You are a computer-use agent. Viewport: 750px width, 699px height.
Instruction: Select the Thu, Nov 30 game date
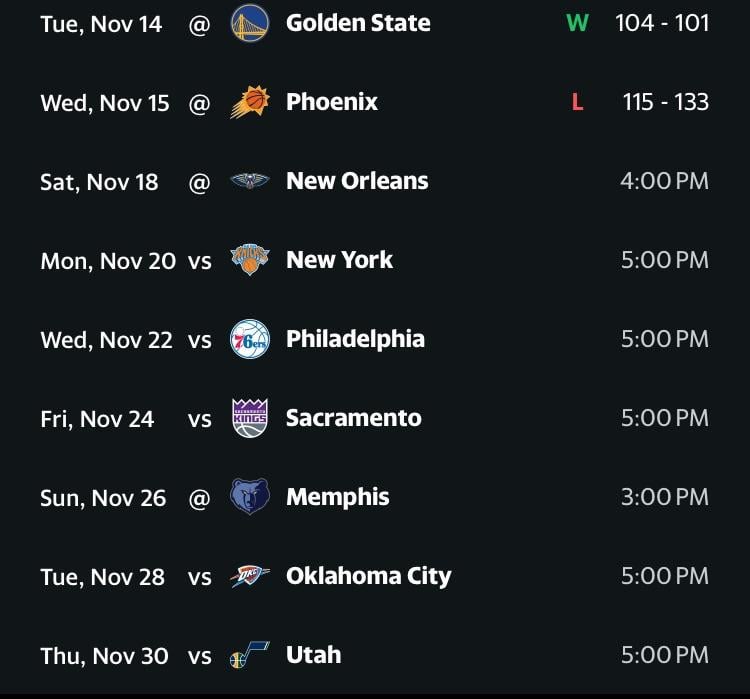tap(104, 656)
